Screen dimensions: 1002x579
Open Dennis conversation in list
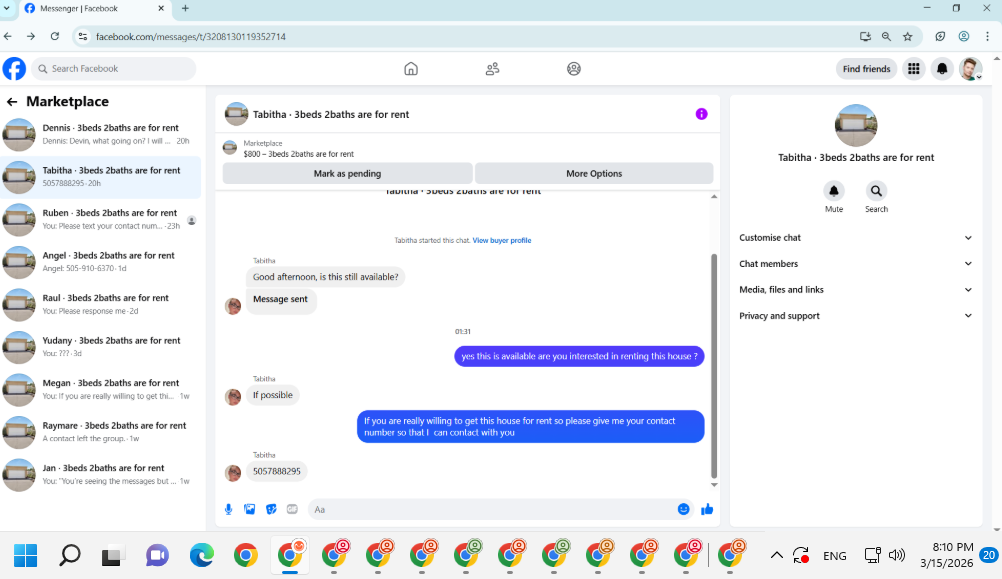(102, 134)
